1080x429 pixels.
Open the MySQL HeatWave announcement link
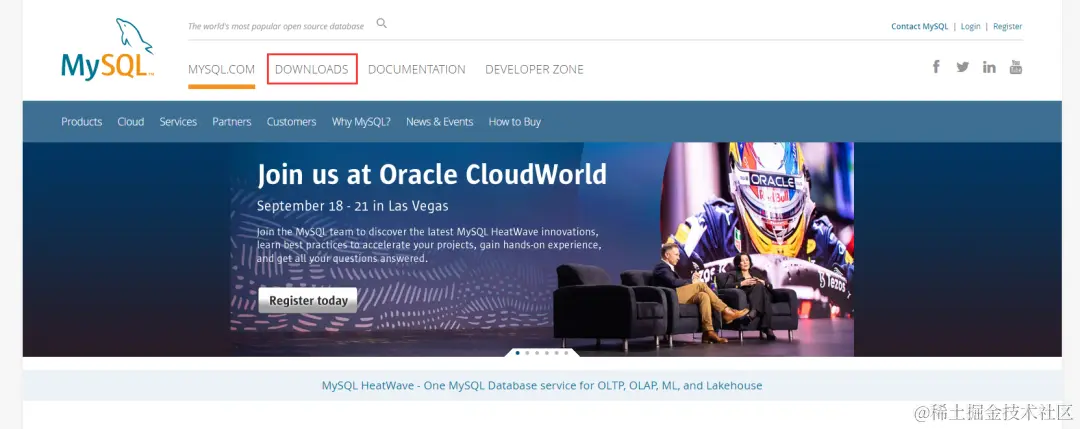pyautogui.click(x=542, y=386)
